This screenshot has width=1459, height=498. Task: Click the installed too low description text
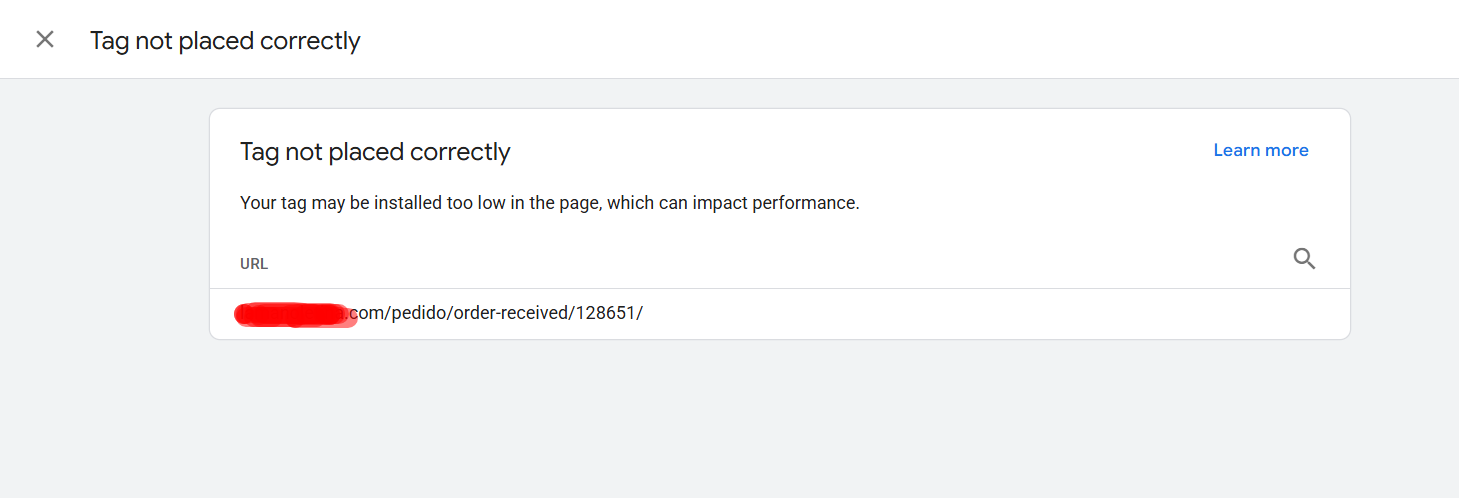550,203
